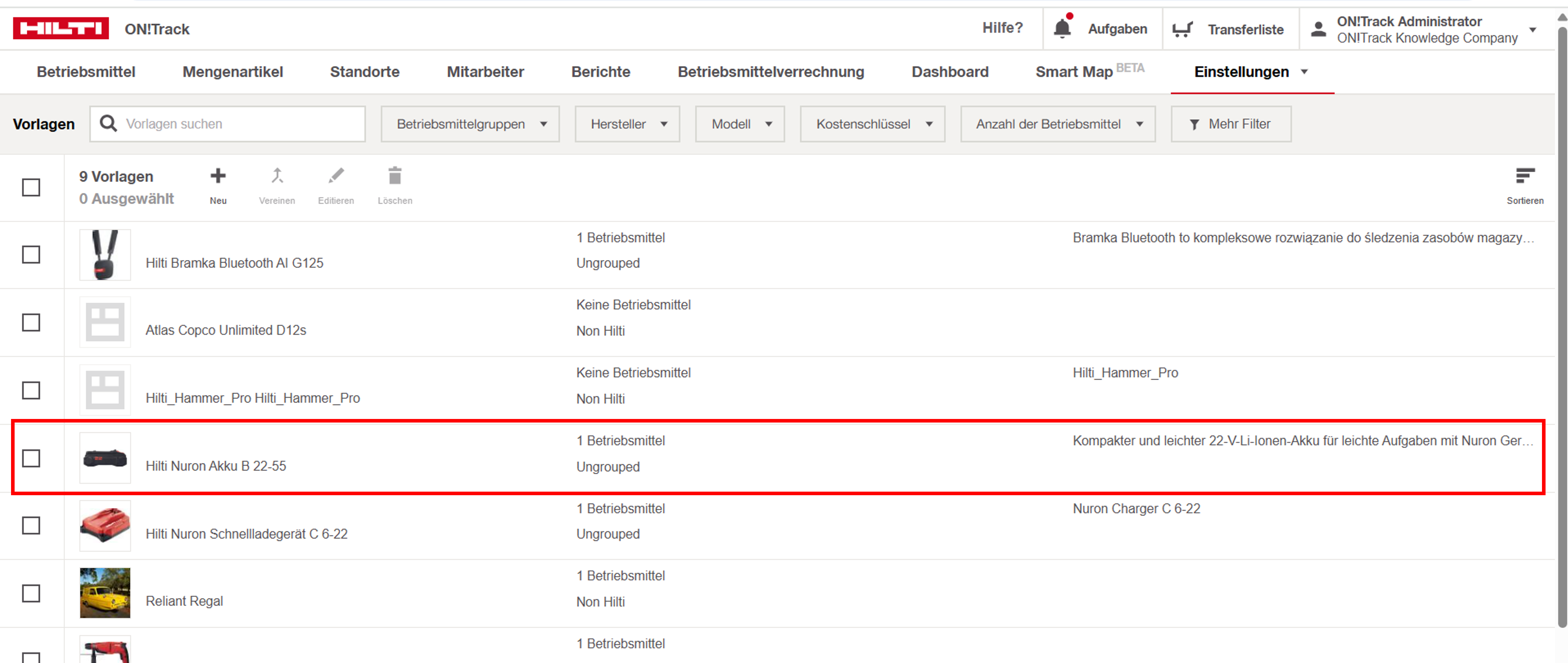The height and width of the screenshot is (663, 1568).
Task: Check the Hilti_Hammer_Pro row checkbox
Action: click(31, 390)
